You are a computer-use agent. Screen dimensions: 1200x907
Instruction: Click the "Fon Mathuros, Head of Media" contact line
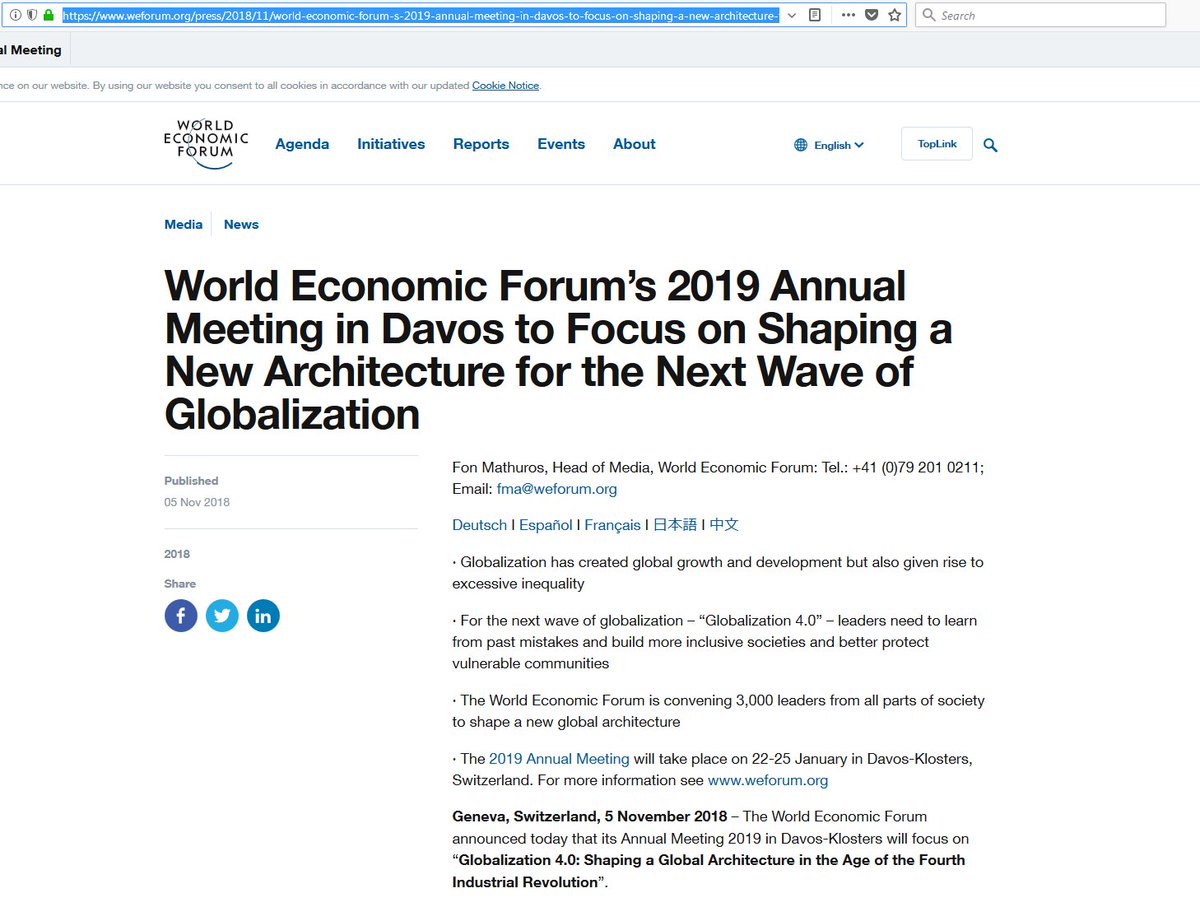click(x=718, y=478)
